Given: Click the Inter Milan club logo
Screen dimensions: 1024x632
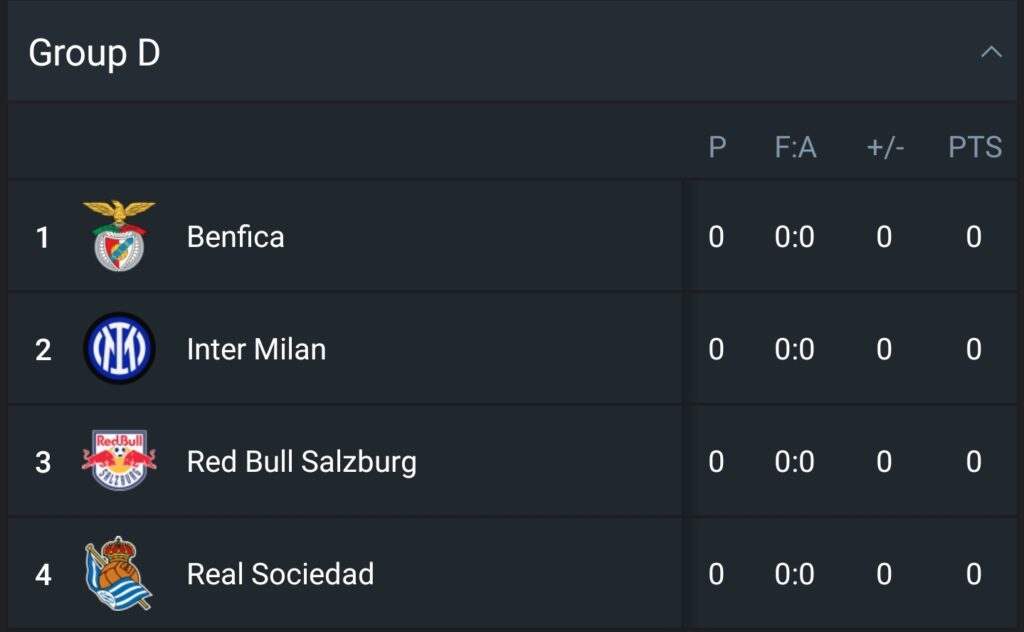Looking at the screenshot, I should [119, 348].
